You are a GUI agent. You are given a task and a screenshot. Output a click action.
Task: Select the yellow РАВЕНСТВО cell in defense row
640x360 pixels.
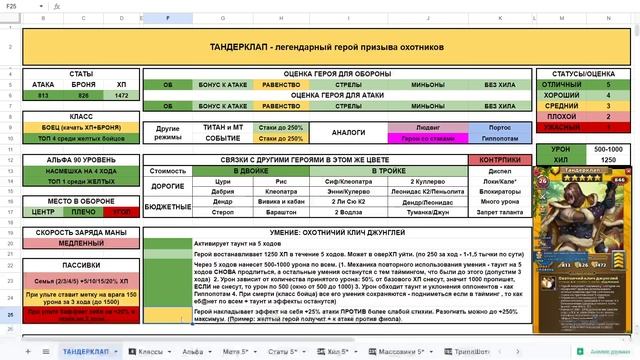(x=281, y=84)
